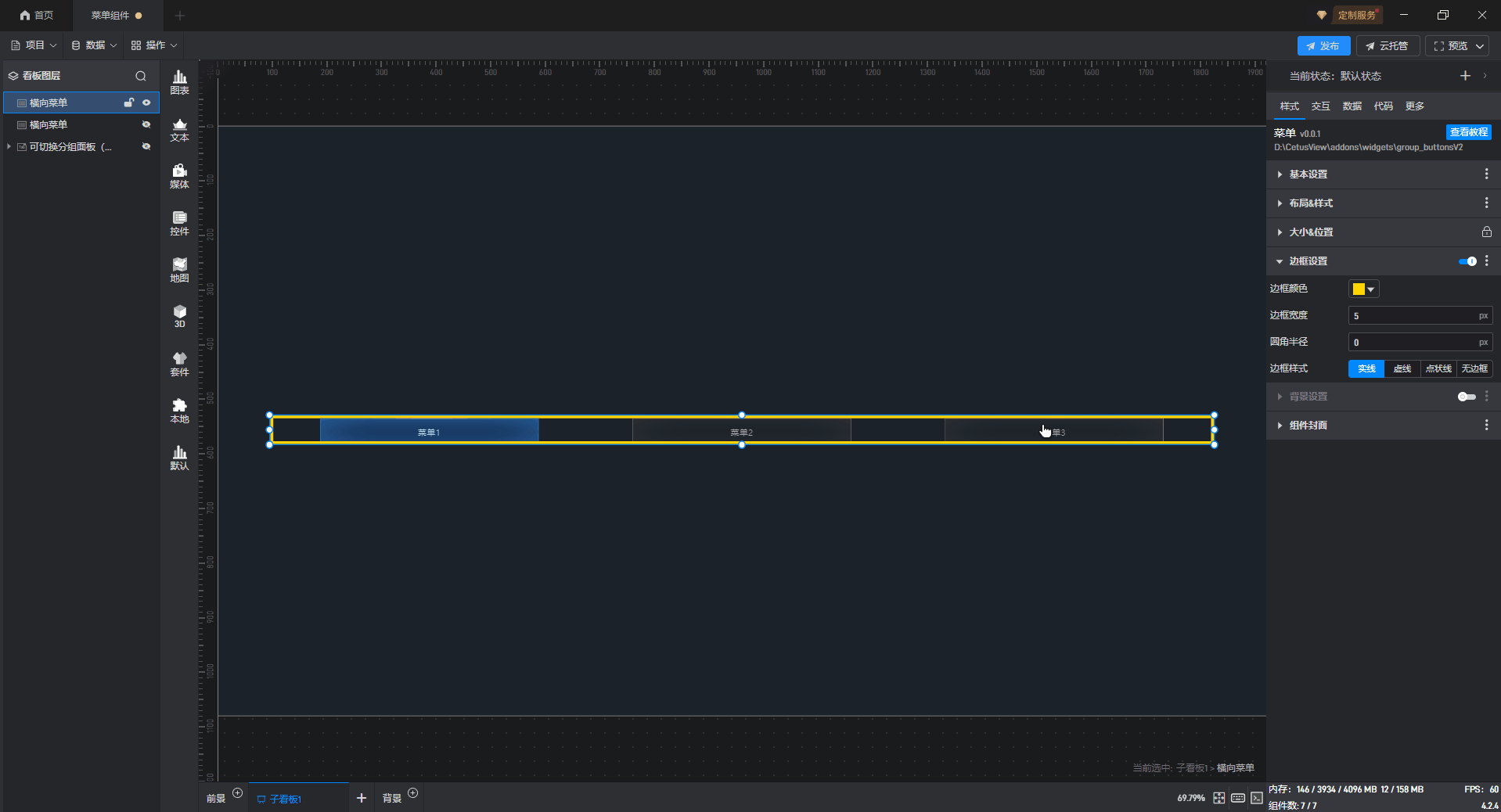
Task: Click 菜单2 item on the canvas
Action: coord(741,432)
